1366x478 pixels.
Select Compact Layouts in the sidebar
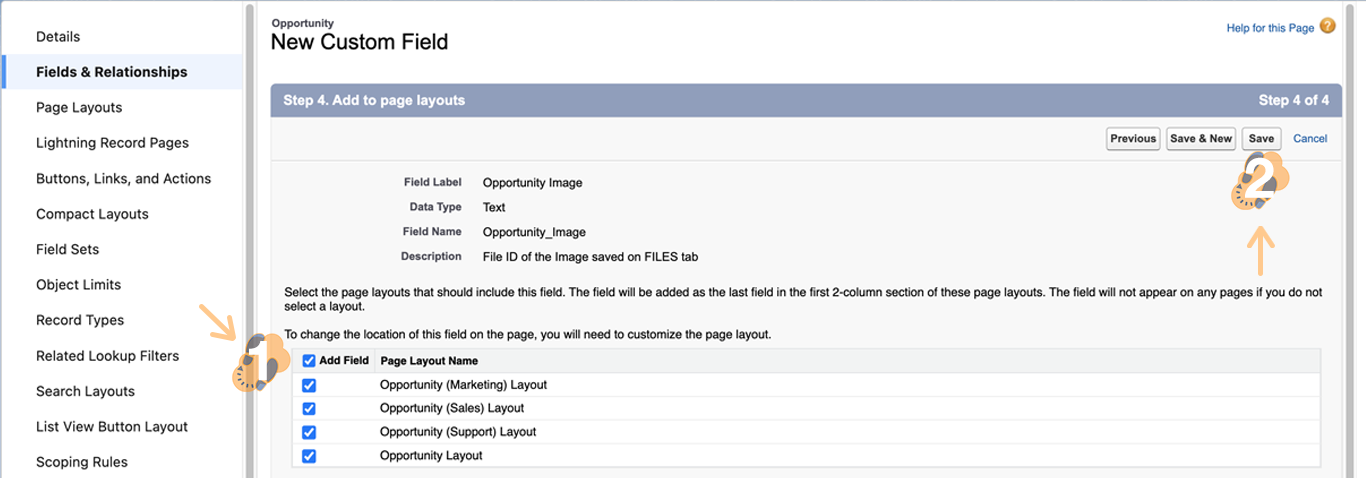click(x=92, y=214)
